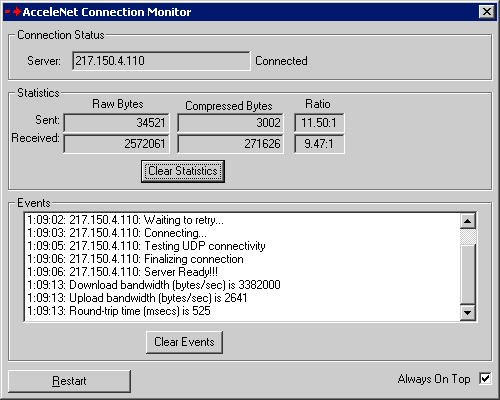
Task: Click the events list scroll up arrow
Action: click(x=467, y=221)
